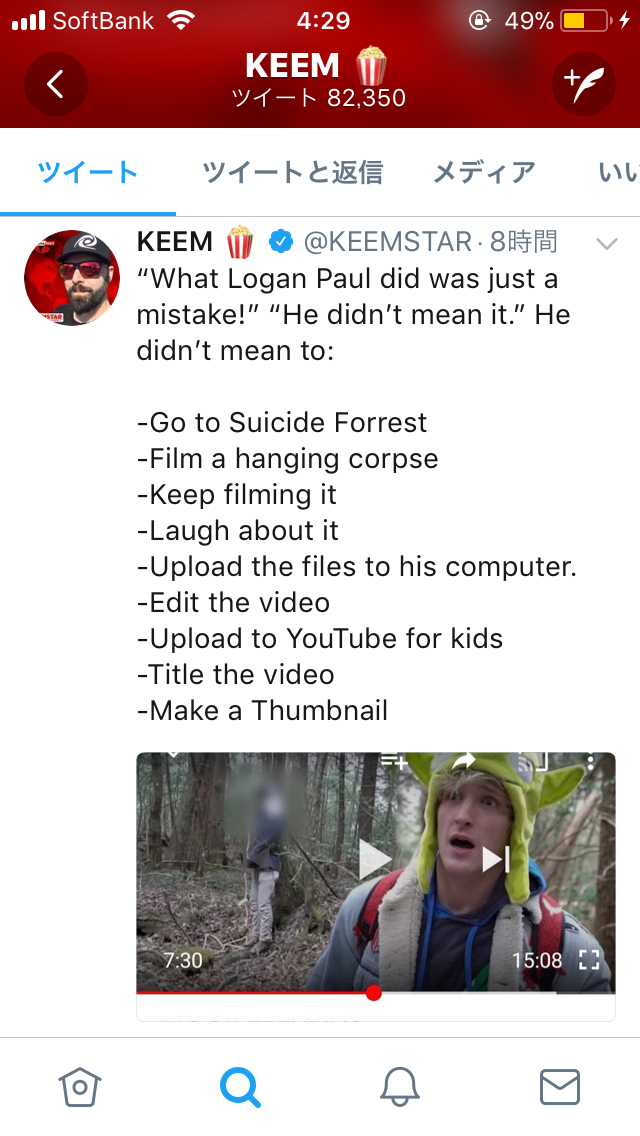Open the Messages envelope tab
The width and height of the screenshot is (640, 1136).
point(560,1087)
